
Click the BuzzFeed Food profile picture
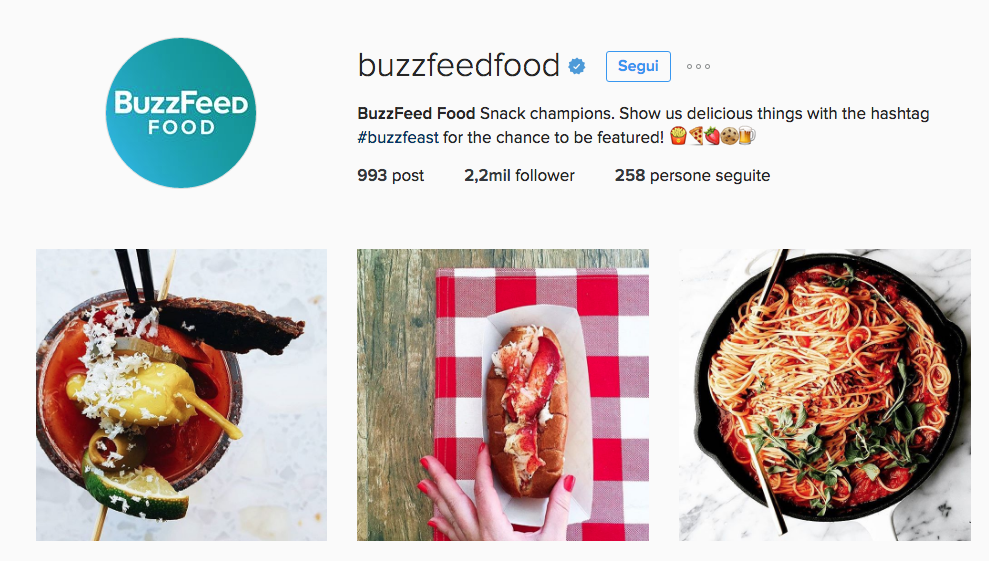point(181,113)
